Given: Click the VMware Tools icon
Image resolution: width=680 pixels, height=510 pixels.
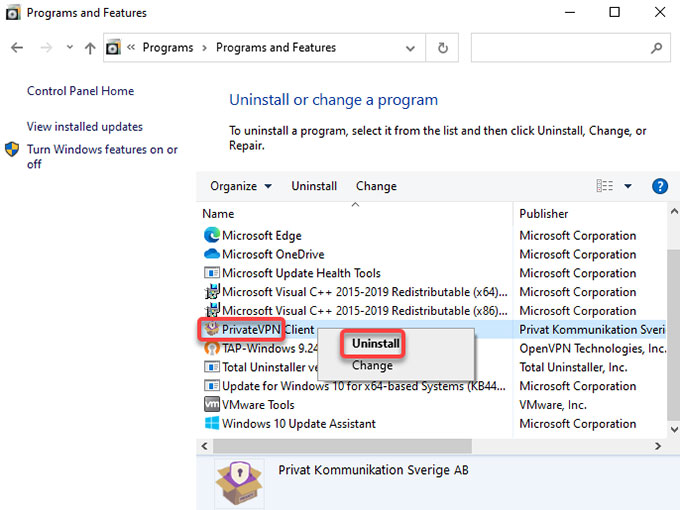Looking at the screenshot, I should [x=212, y=404].
